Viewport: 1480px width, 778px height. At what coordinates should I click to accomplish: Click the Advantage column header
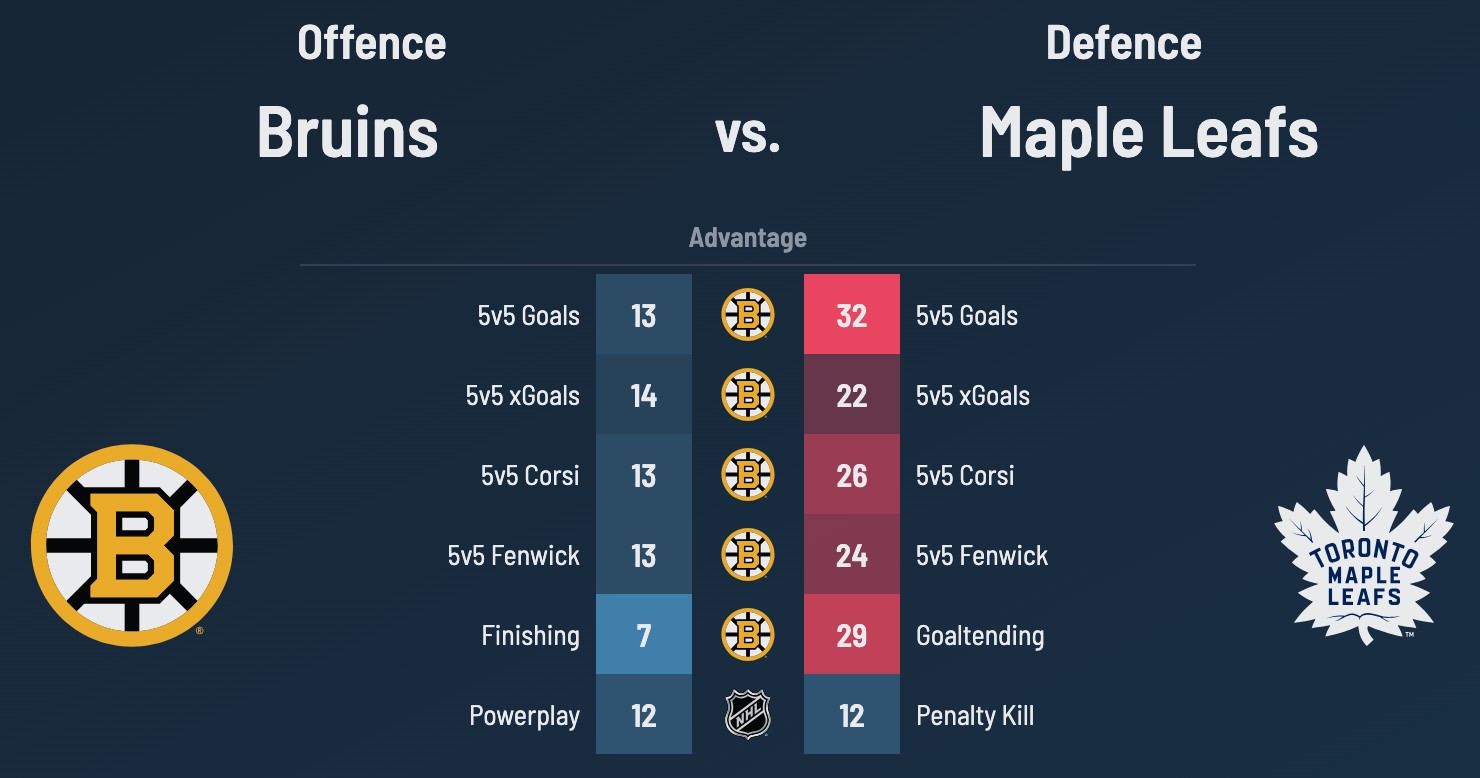(748, 238)
